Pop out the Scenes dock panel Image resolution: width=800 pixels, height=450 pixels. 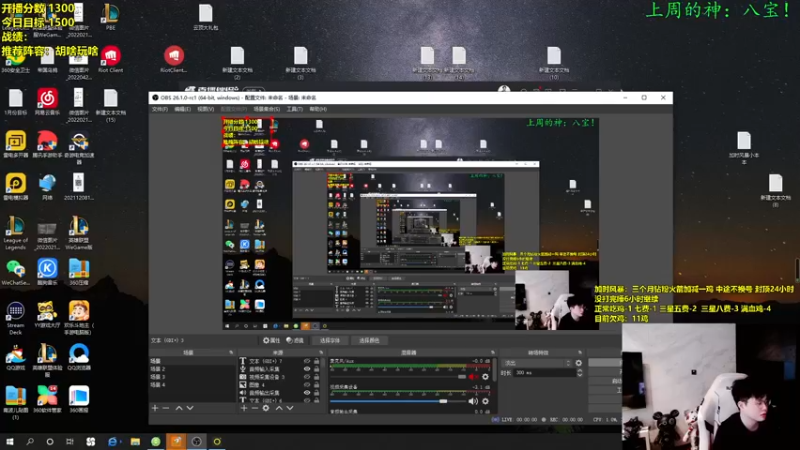click(x=231, y=353)
